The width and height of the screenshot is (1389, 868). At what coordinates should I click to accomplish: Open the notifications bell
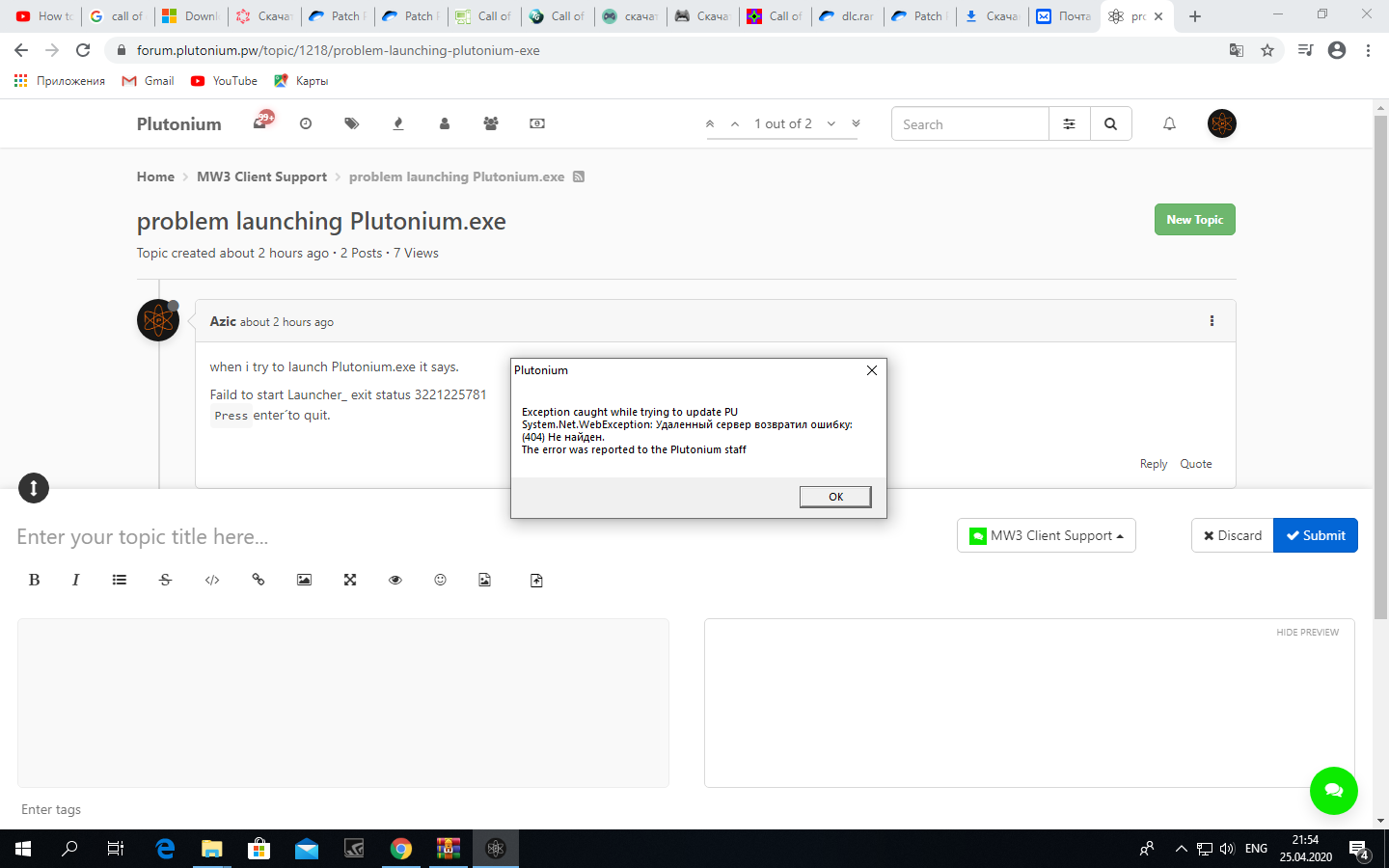[x=1169, y=123]
